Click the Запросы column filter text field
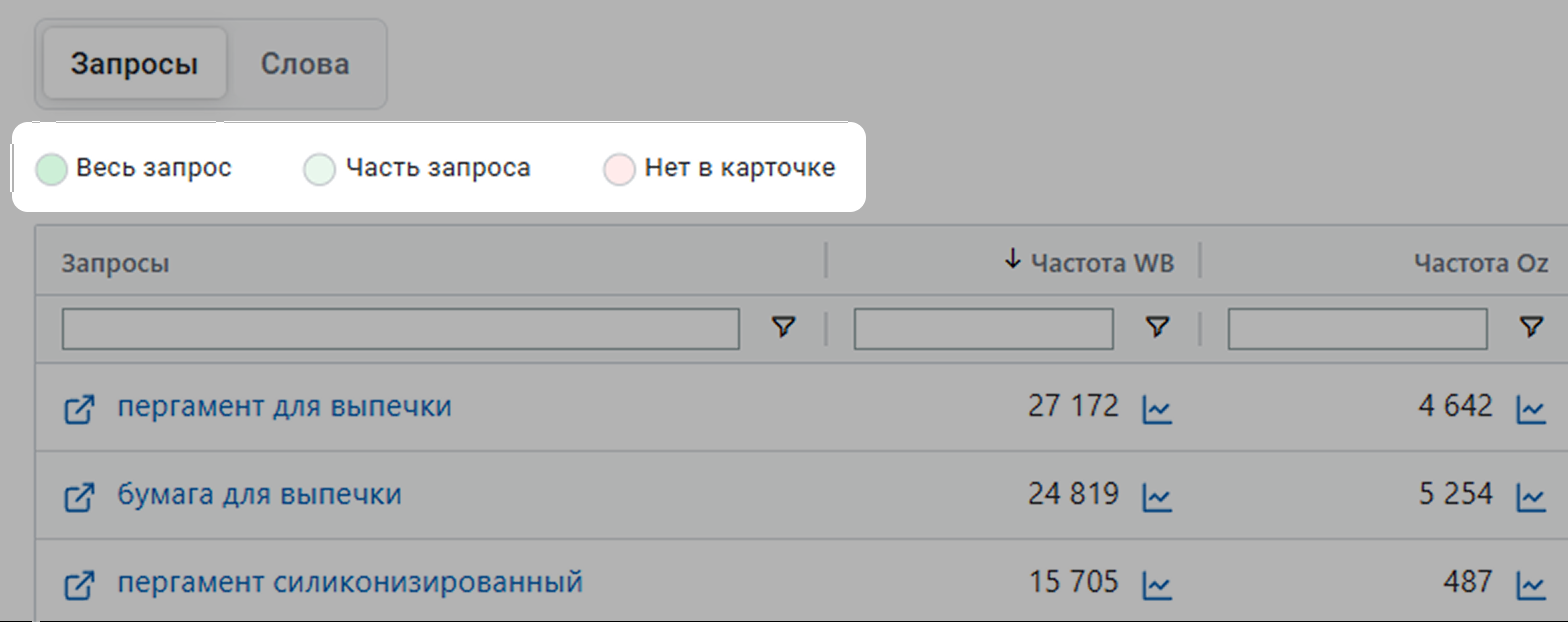The image size is (1568, 622). pos(400,328)
